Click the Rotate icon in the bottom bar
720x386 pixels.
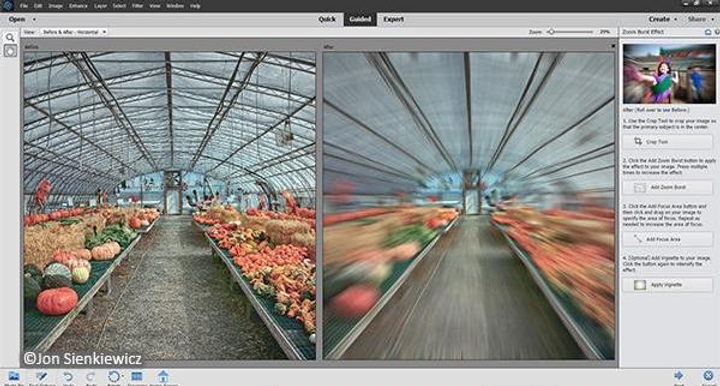(113, 377)
